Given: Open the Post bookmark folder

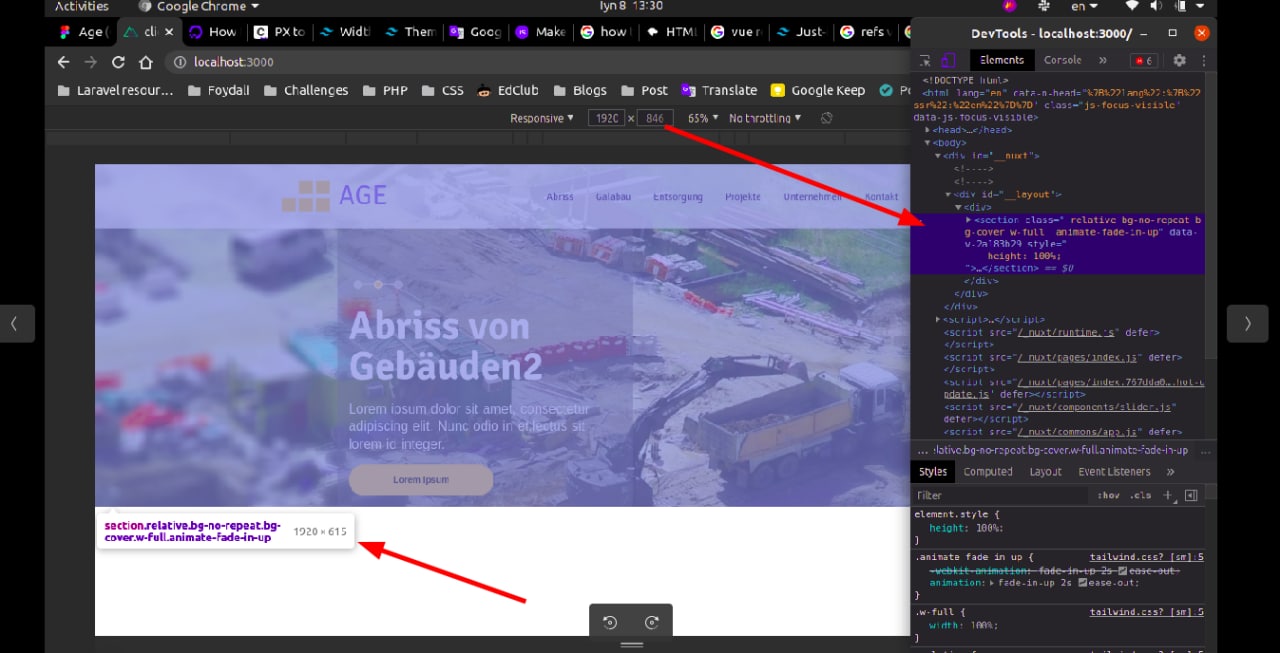Looking at the screenshot, I should point(644,90).
